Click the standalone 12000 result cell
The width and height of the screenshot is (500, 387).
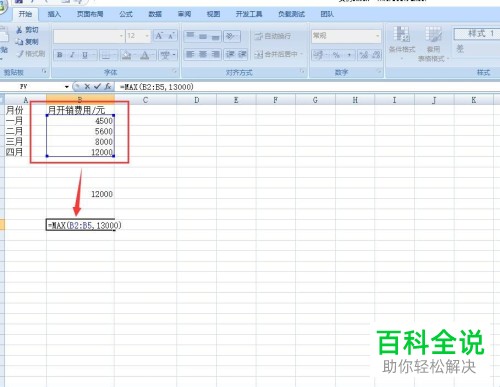80,194
